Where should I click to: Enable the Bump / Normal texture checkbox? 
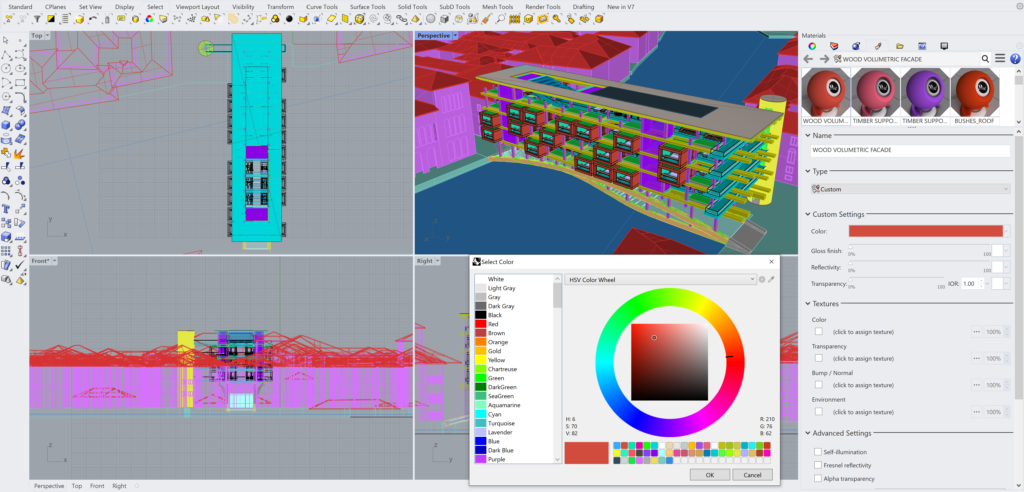818,385
